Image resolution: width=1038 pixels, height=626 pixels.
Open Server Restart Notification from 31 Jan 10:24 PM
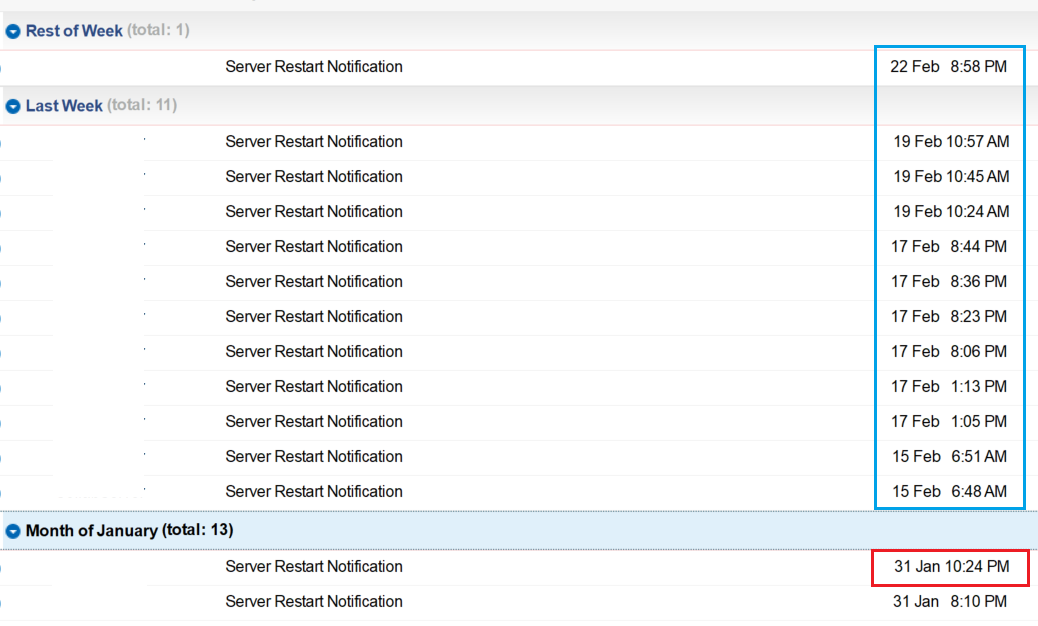(314, 567)
